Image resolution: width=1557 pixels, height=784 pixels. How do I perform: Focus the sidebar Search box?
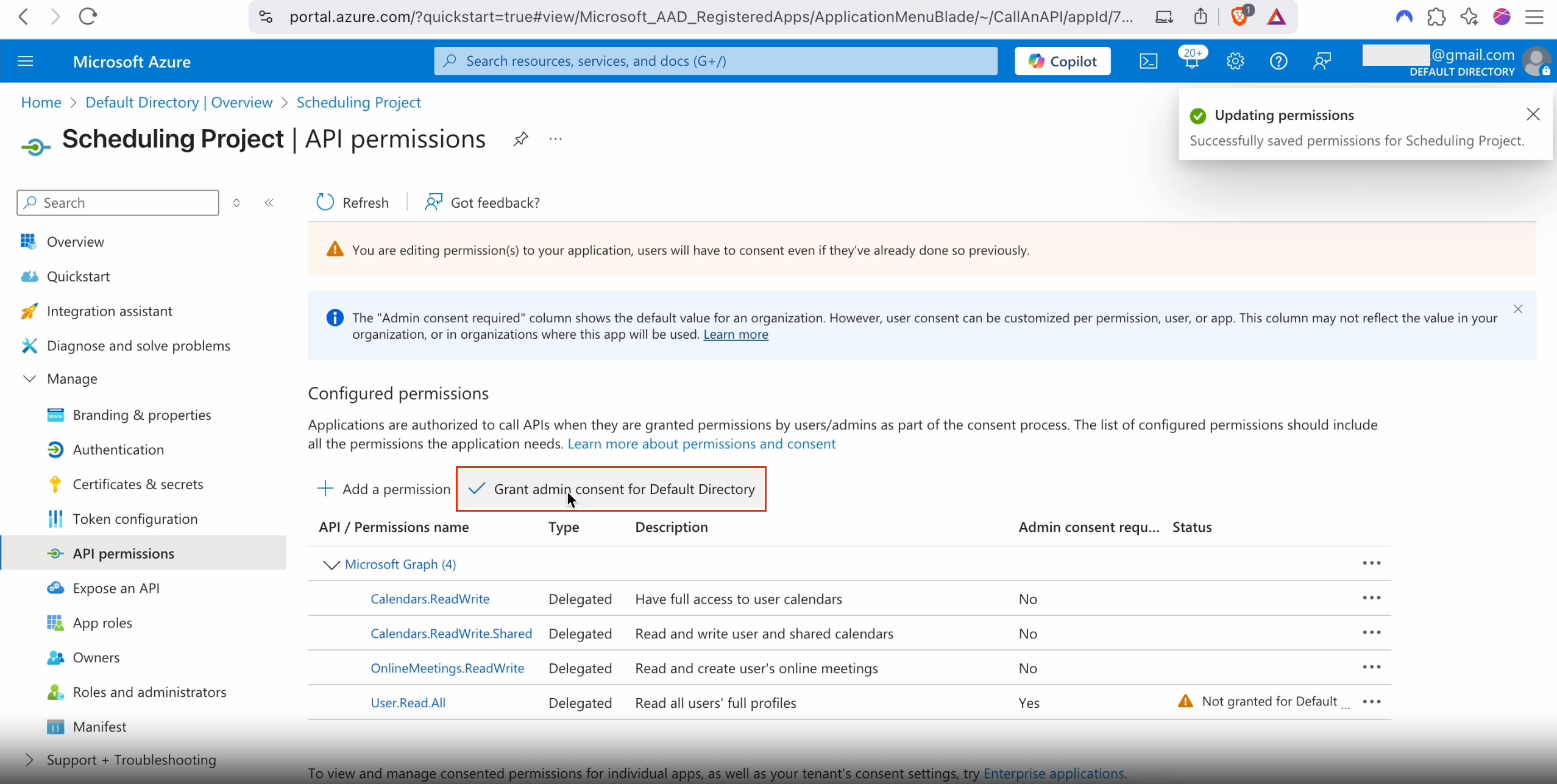[x=118, y=203]
